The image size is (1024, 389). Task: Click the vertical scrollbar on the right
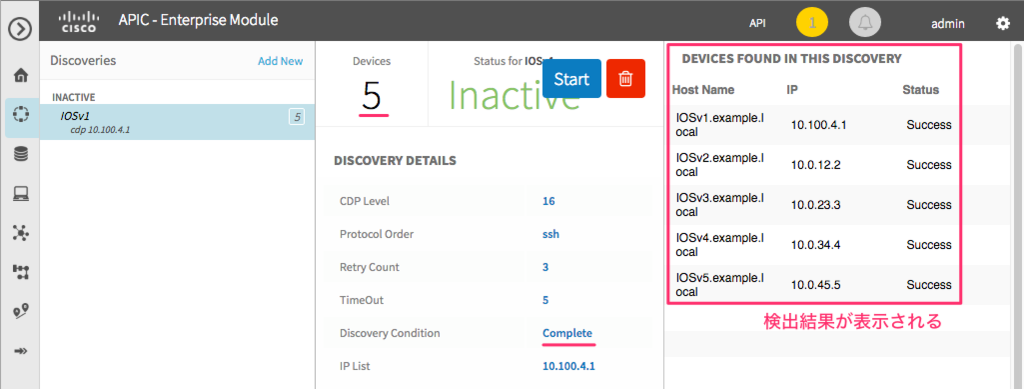(1017, 215)
